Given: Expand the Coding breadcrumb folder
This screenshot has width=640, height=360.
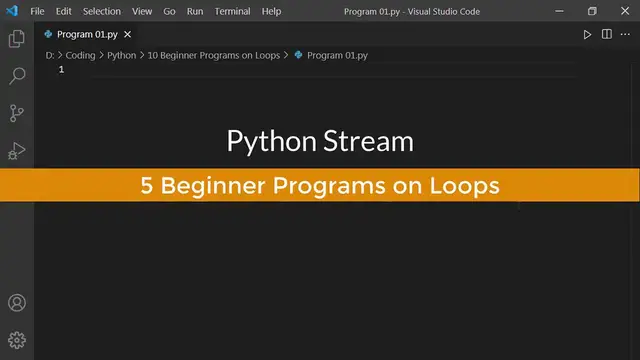Looking at the screenshot, I should click(80, 56).
